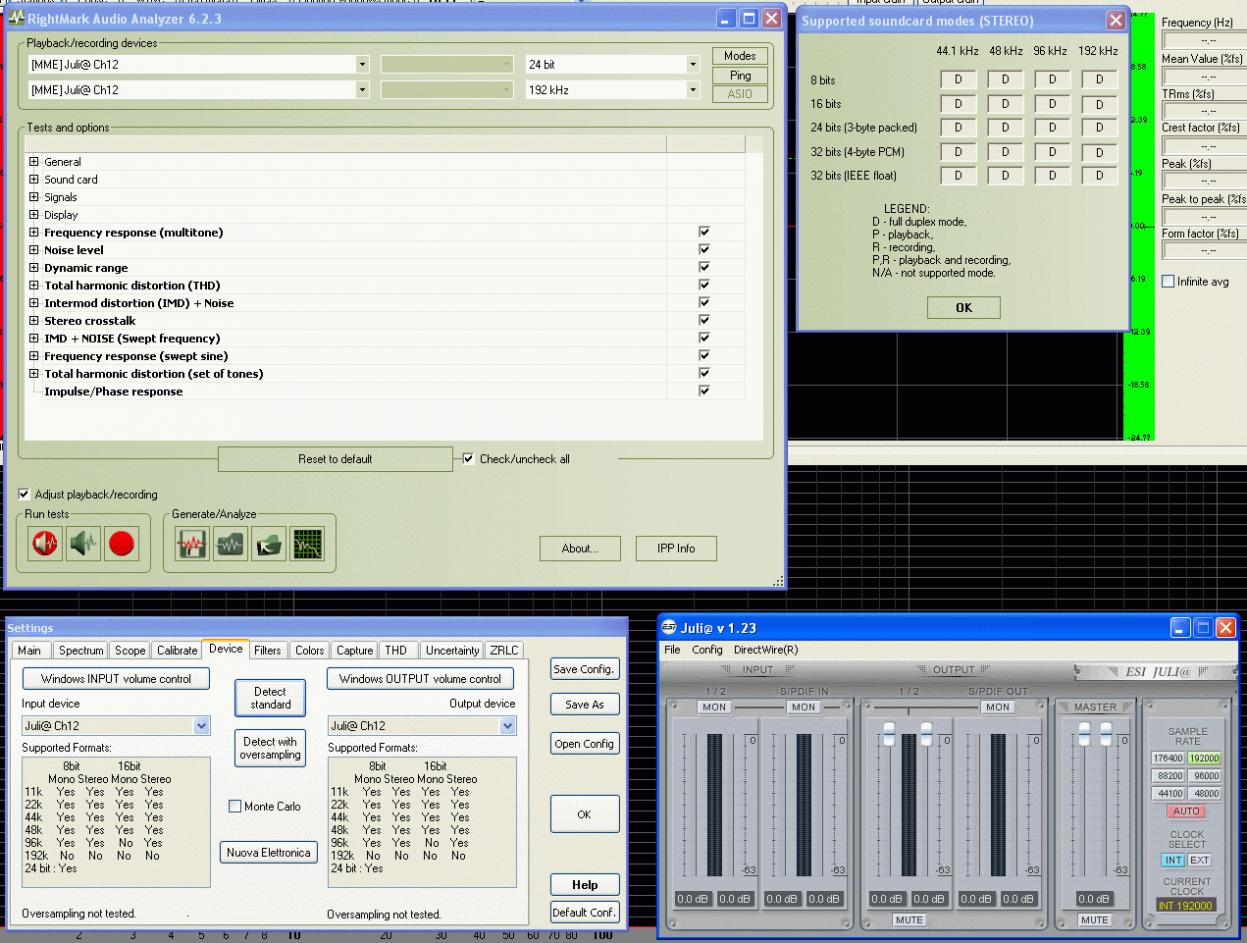Viewport: 1247px width, 943px height.
Task: Switch to ZRLC tab
Action: [503, 651]
